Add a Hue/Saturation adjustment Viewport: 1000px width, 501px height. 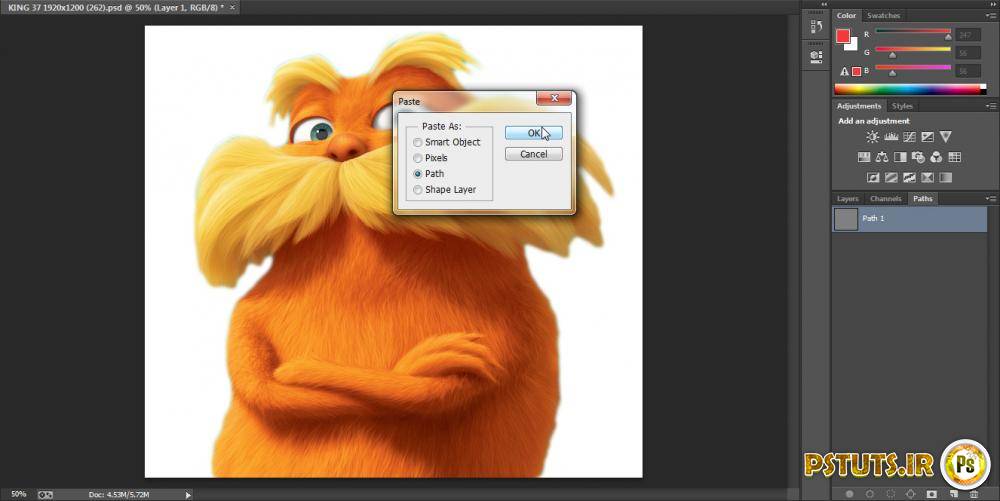[864, 157]
